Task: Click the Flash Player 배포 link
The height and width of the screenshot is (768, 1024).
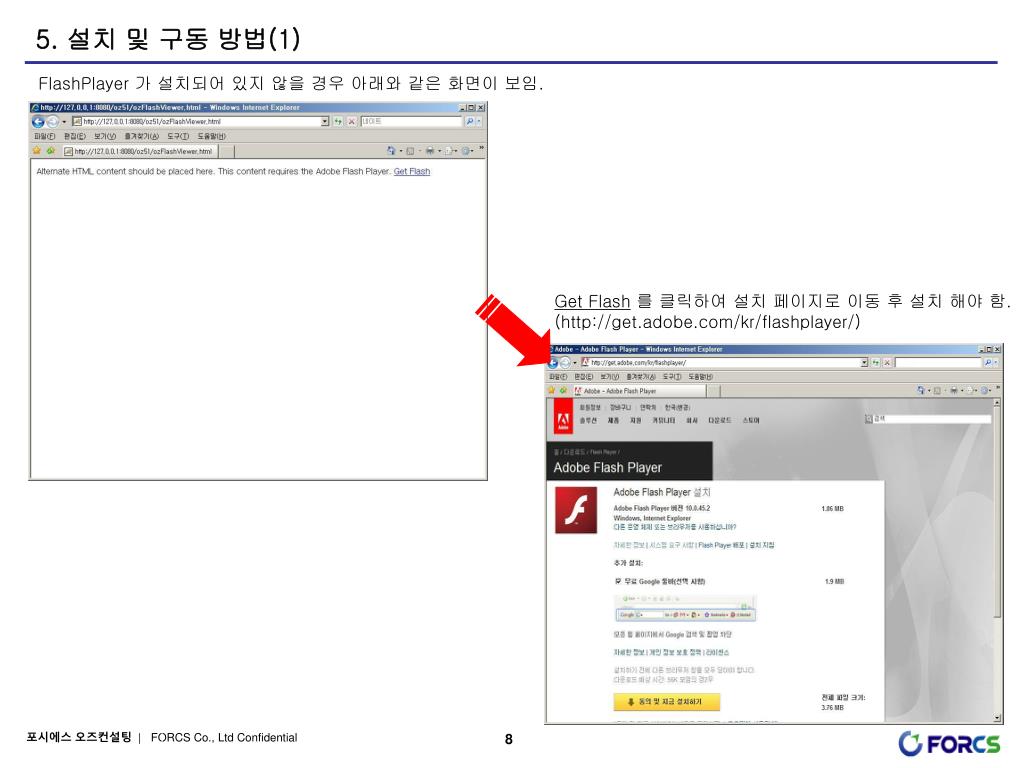Action: click(x=721, y=545)
